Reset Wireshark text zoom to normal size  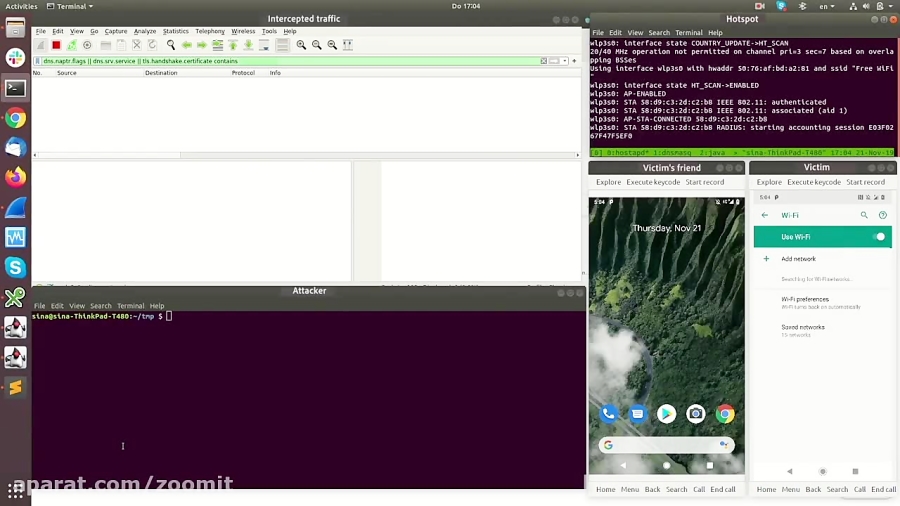click(332, 45)
